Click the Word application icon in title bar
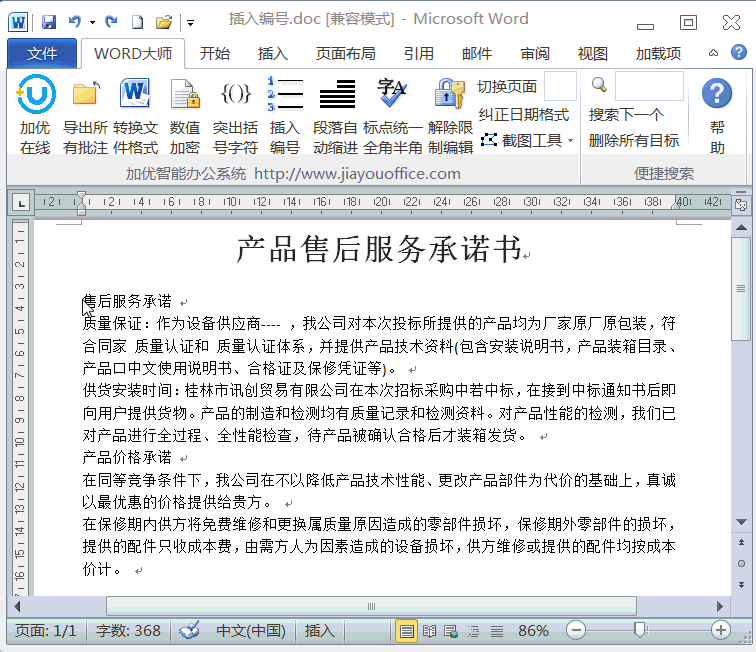 point(18,22)
